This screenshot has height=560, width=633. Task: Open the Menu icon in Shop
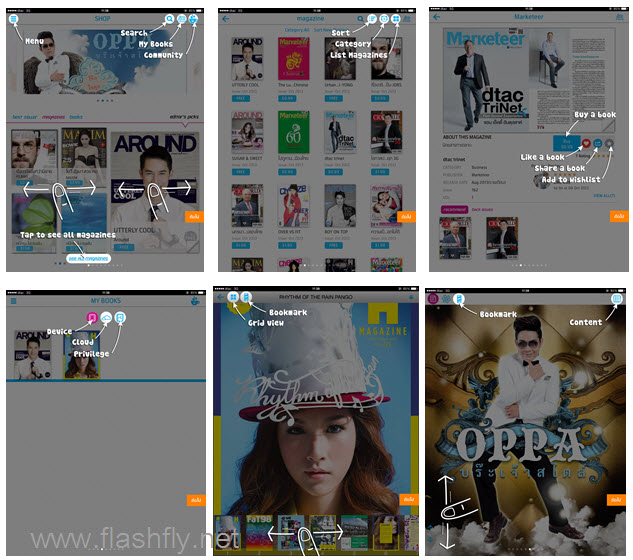pos(14,19)
